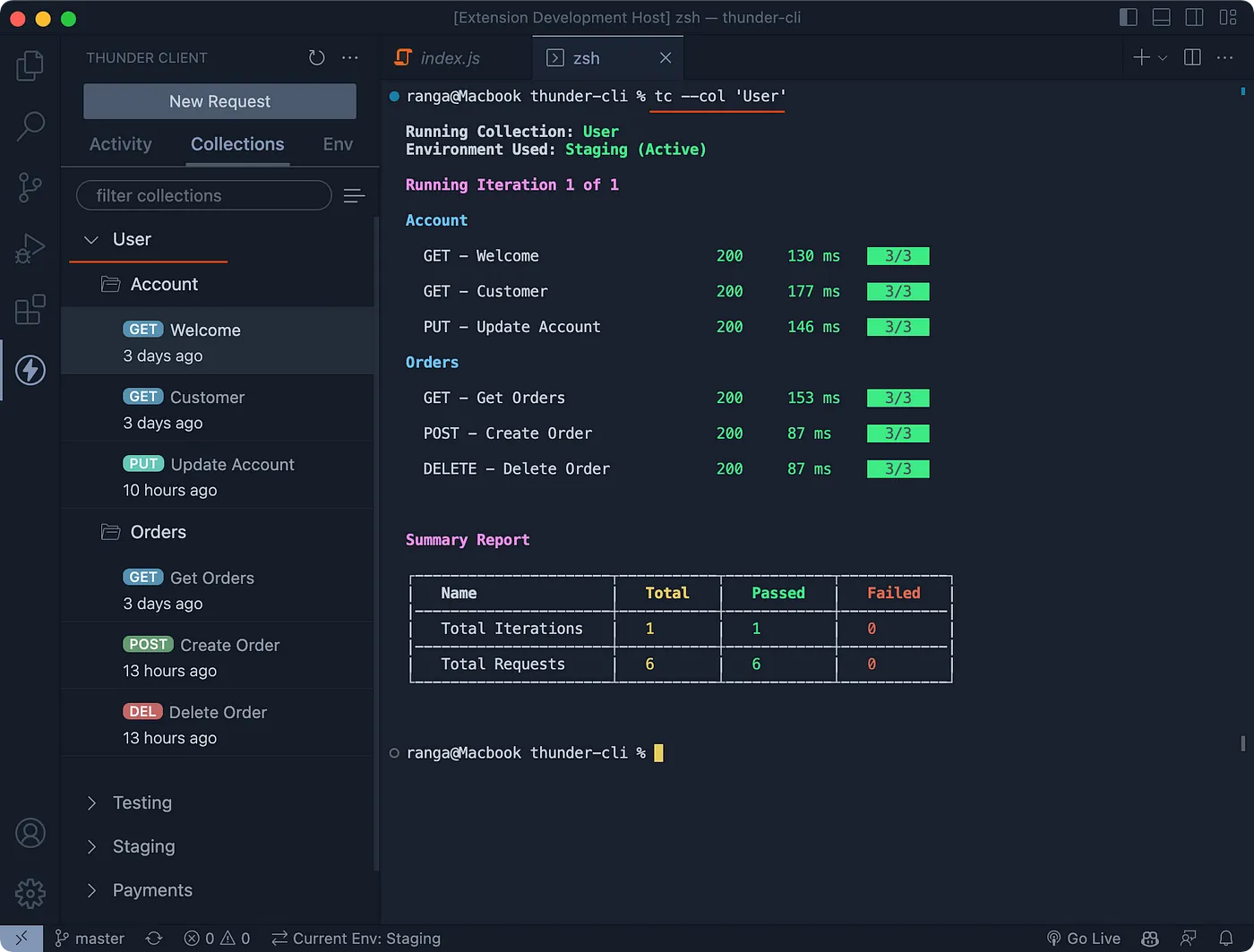The width and height of the screenshot is (1254, 952).
Task: Click the filter collections input field
Action: point(204,195)
